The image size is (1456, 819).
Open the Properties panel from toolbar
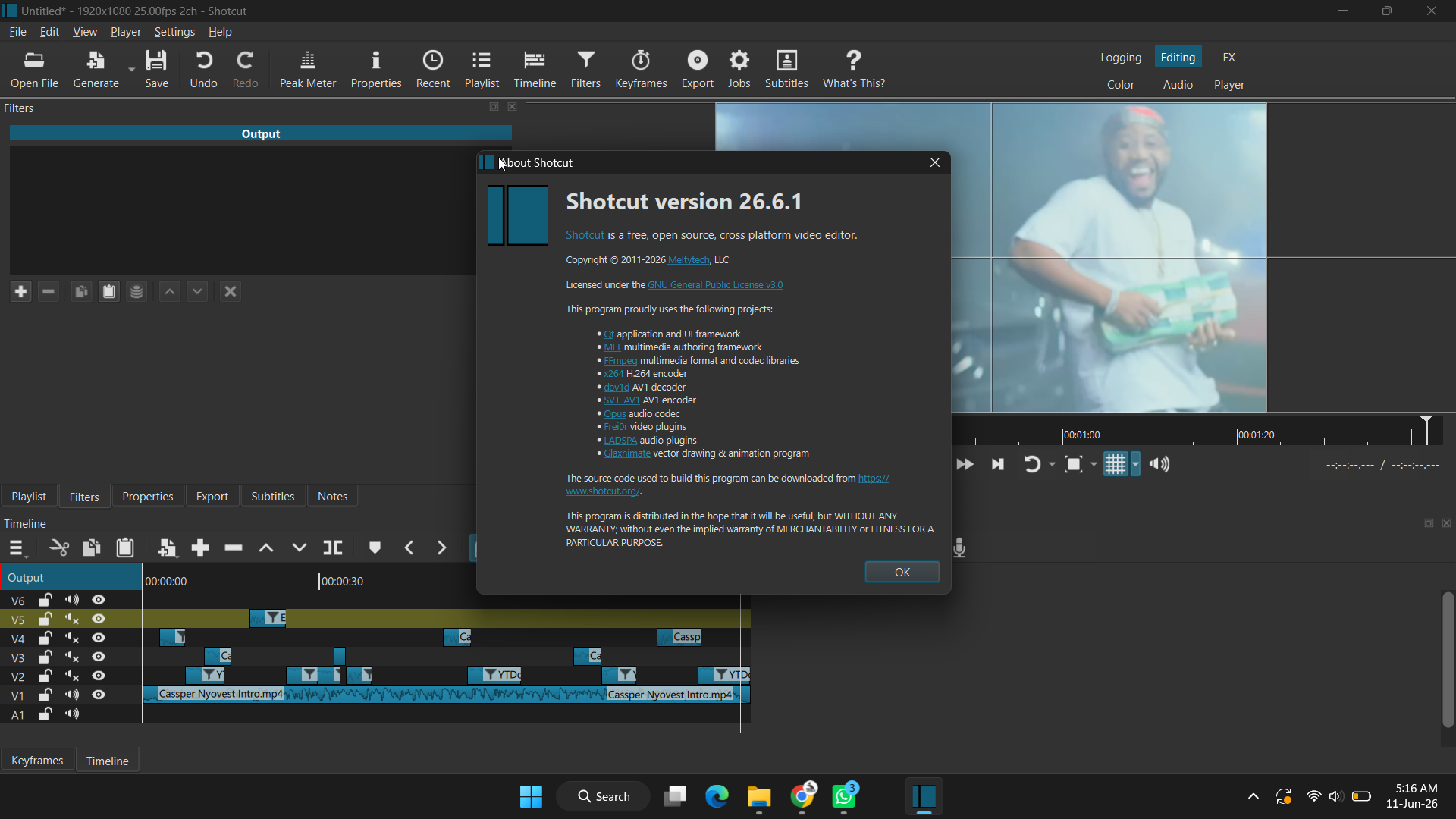376,70
